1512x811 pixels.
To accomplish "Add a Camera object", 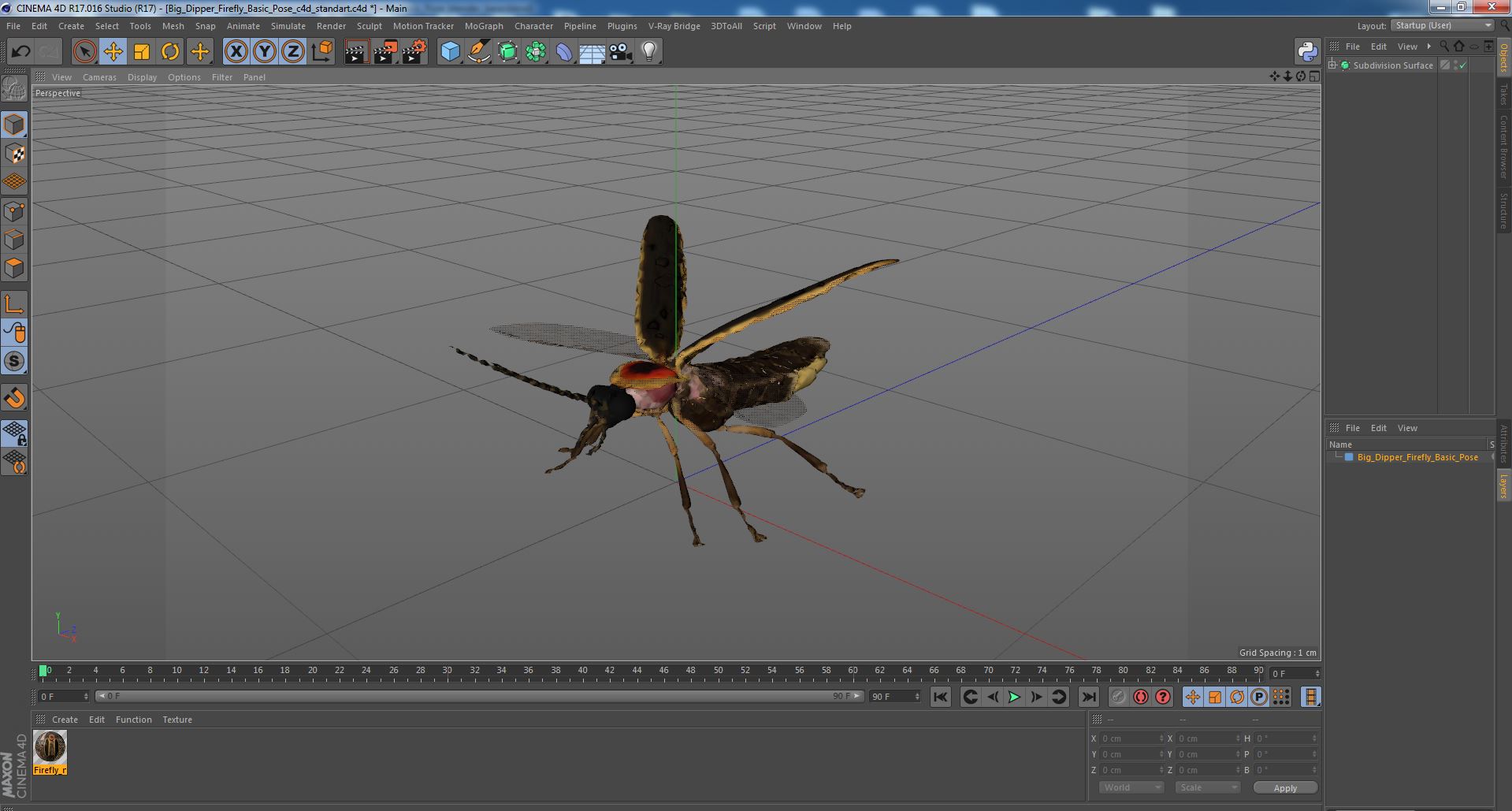I will 621,52.
